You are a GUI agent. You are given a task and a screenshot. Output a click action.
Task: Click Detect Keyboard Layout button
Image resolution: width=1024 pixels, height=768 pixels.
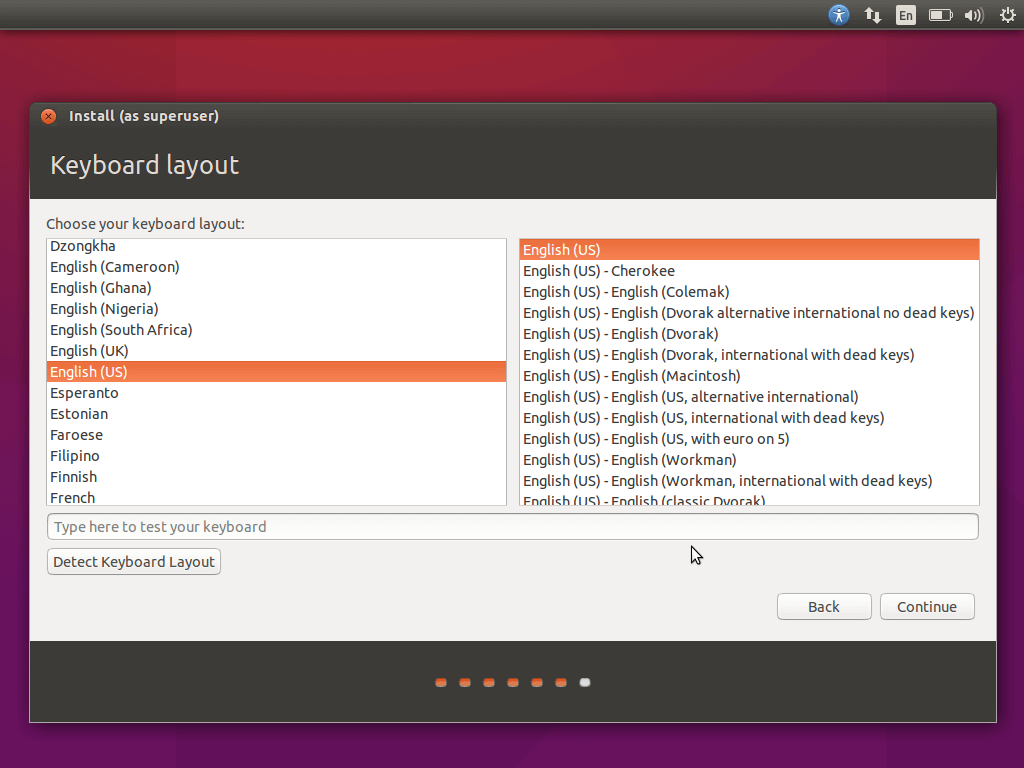click(134, 562)
